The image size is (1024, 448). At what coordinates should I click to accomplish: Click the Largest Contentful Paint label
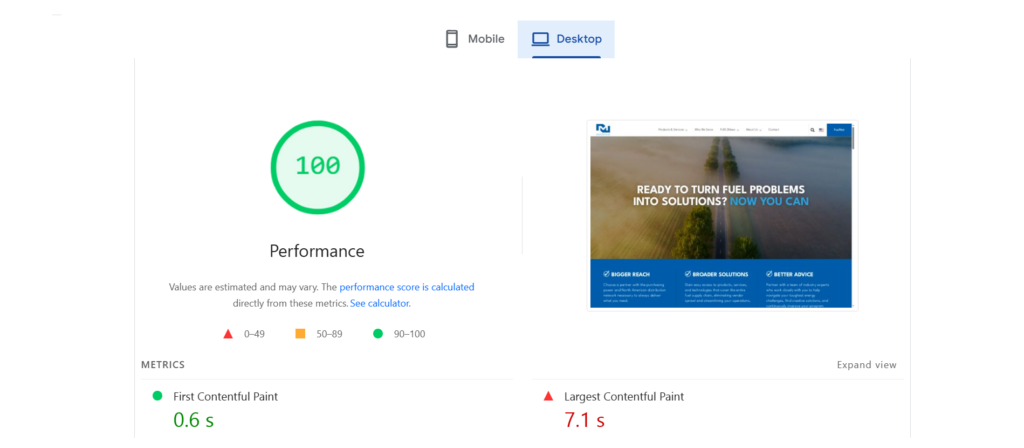click(x=624, y=397)
